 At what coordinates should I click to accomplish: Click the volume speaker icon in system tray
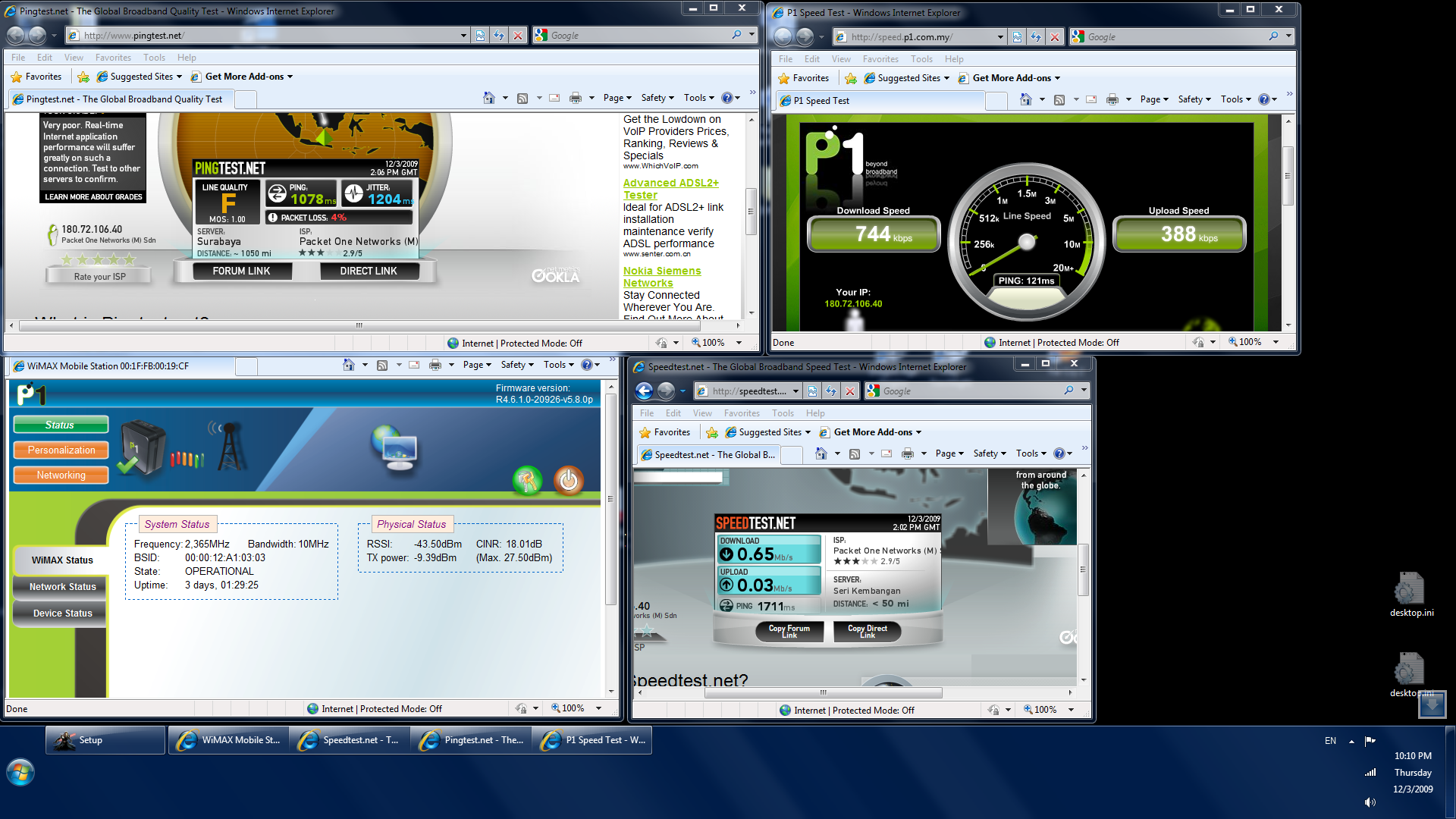click(1370, 802)
